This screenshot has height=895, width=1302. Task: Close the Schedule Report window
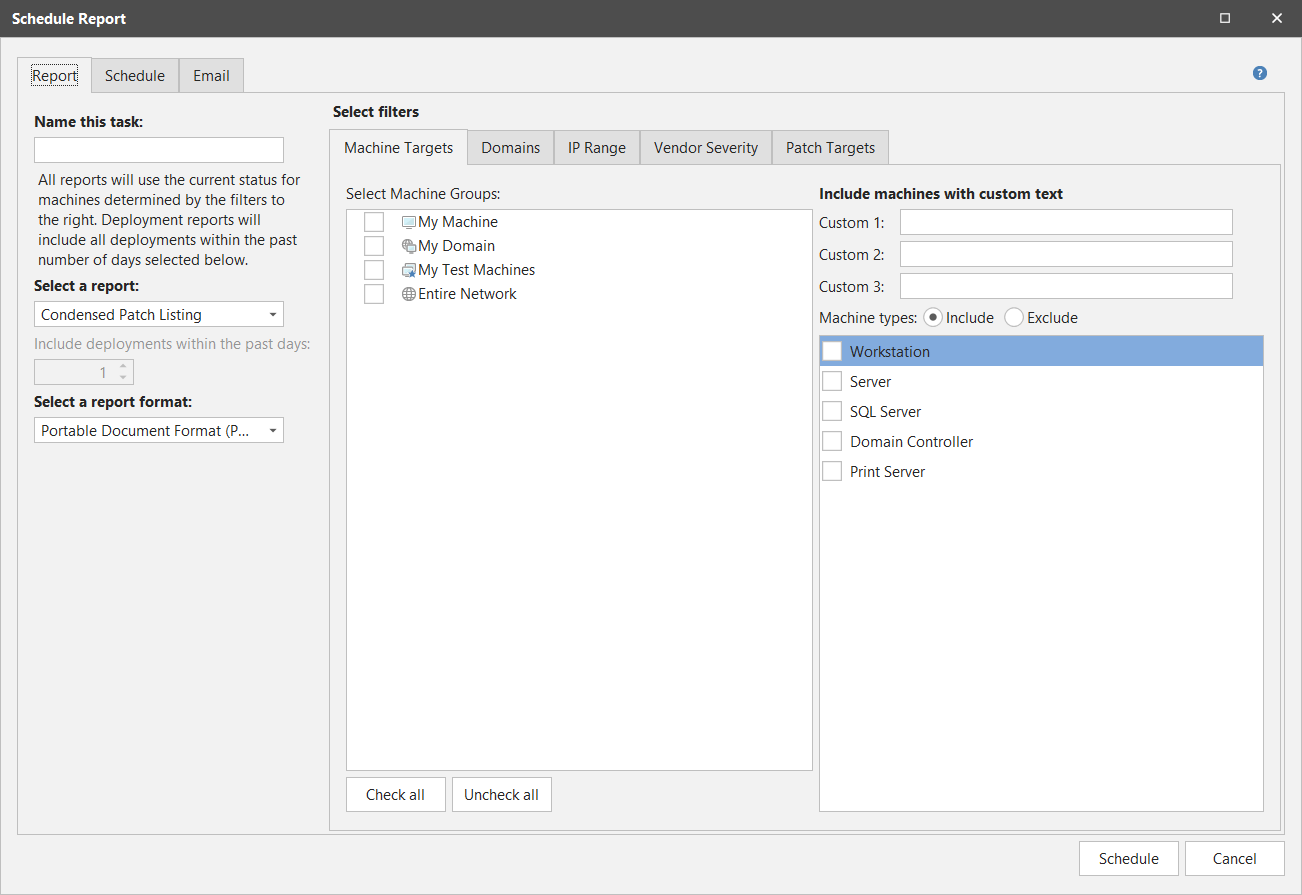click(1276, 18)
